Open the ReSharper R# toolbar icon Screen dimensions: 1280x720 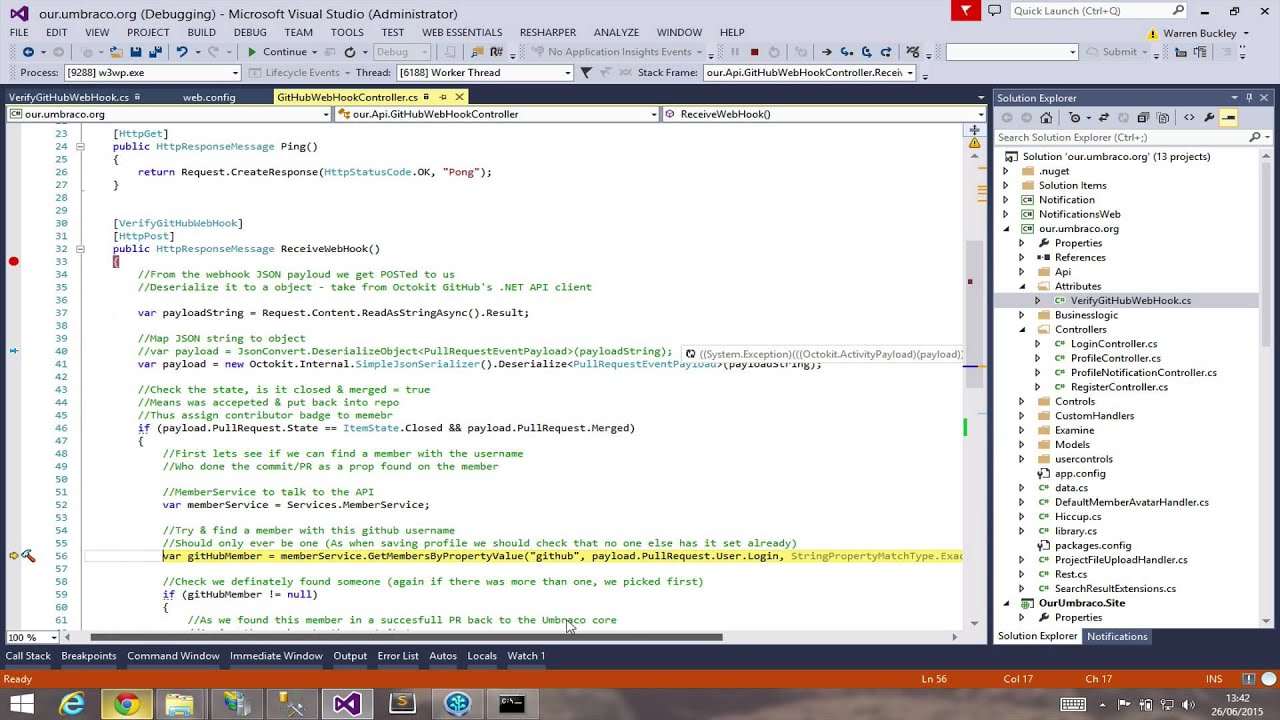pos(496,52)
